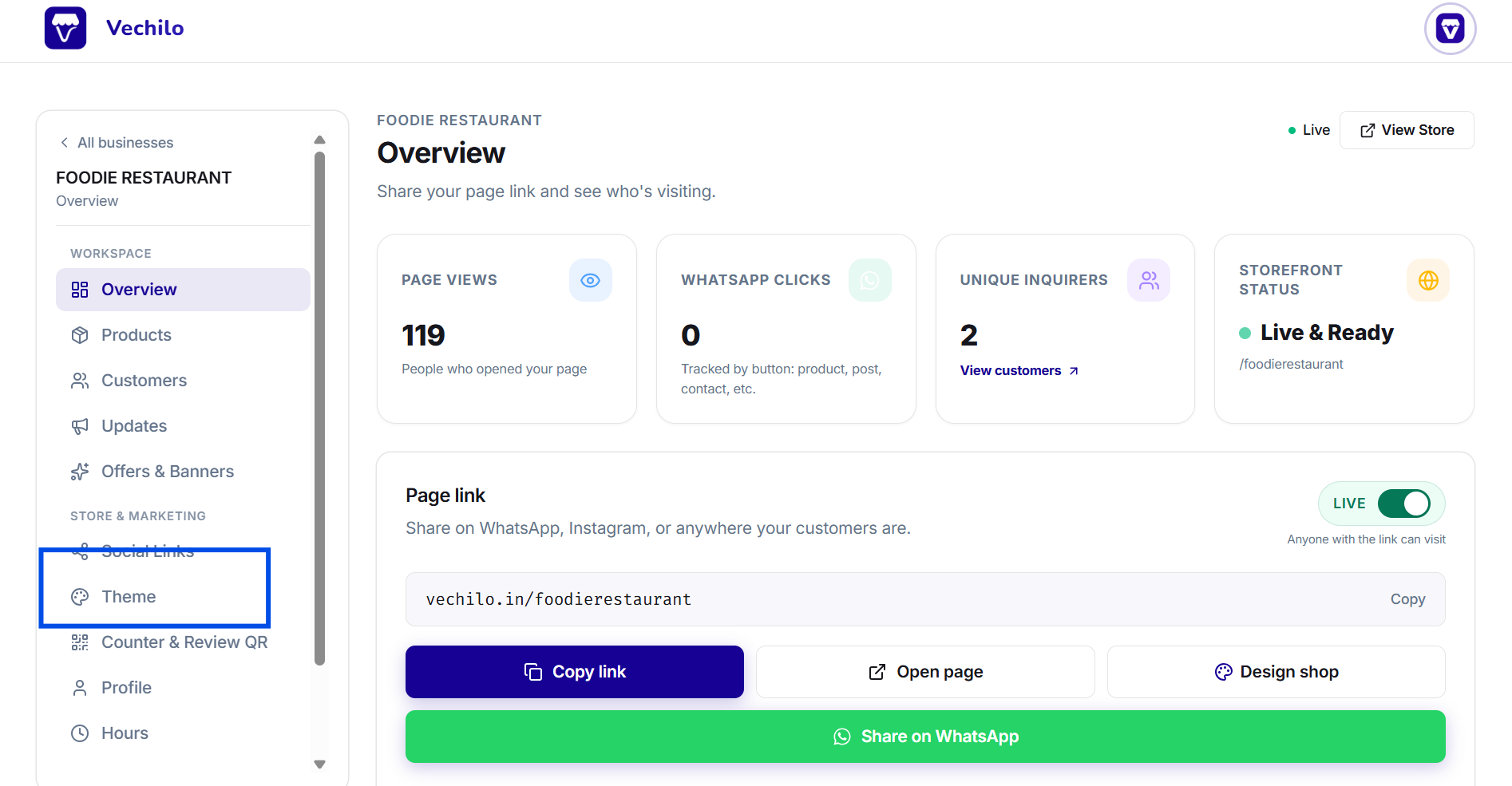This screenshot has height=786, width=1512.
Task: Open the Hours menu item
Action: (x=183, y=733)
